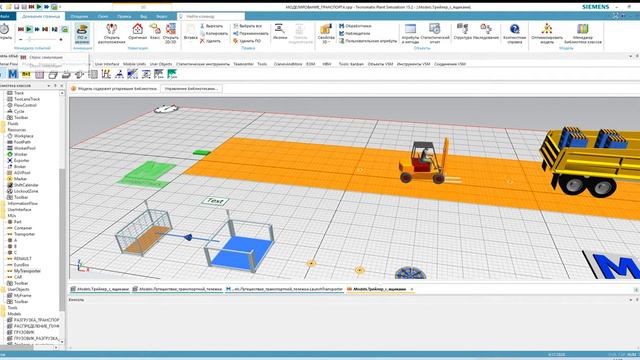Click the fast-forward simulation icon in the ribbon

(37, 29)
